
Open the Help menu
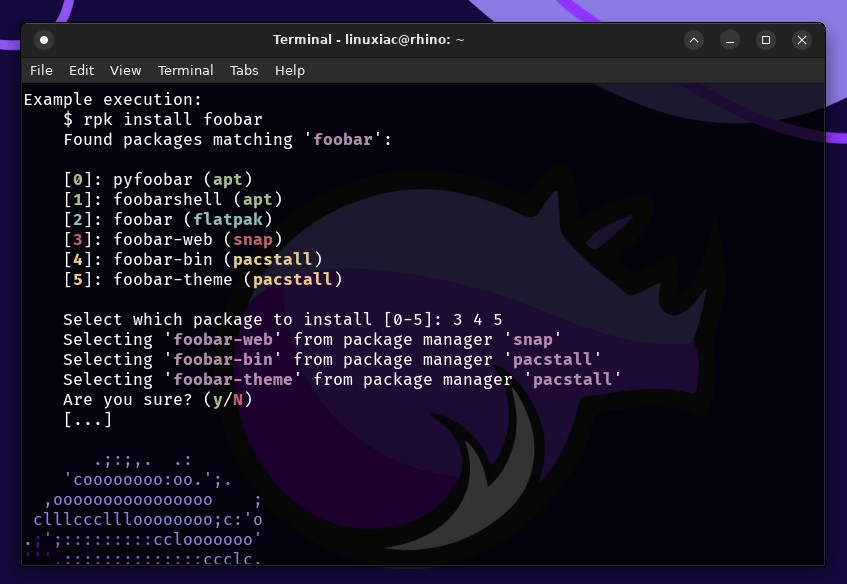coord(290,70)
